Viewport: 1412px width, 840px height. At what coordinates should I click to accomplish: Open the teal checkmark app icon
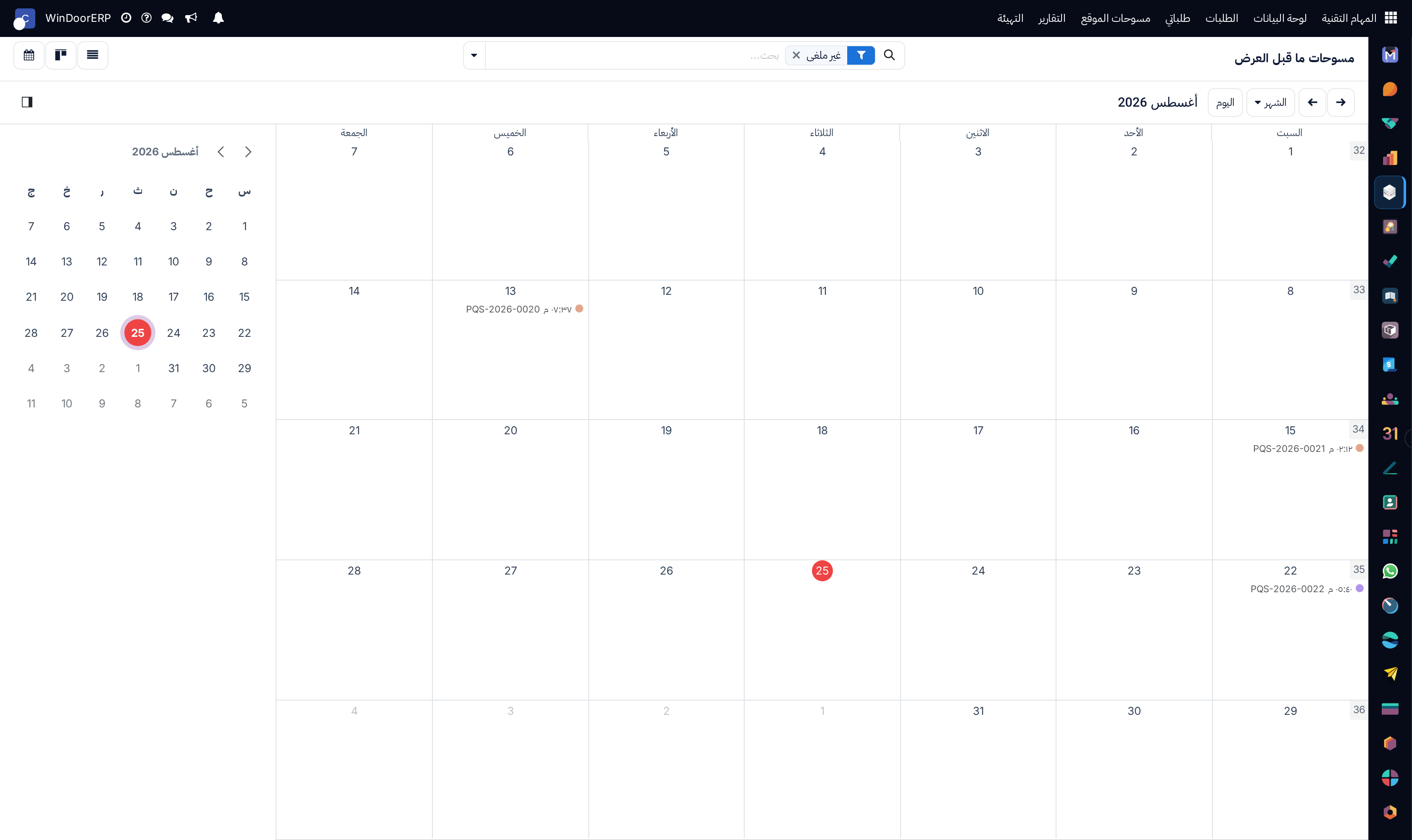[x=1390, y=261]
